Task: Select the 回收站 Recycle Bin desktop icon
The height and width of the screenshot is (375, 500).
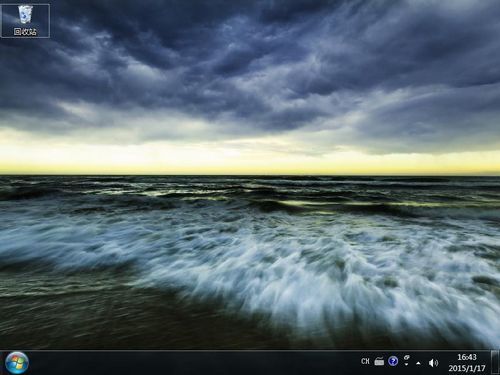Action: (x=25, y=20)
